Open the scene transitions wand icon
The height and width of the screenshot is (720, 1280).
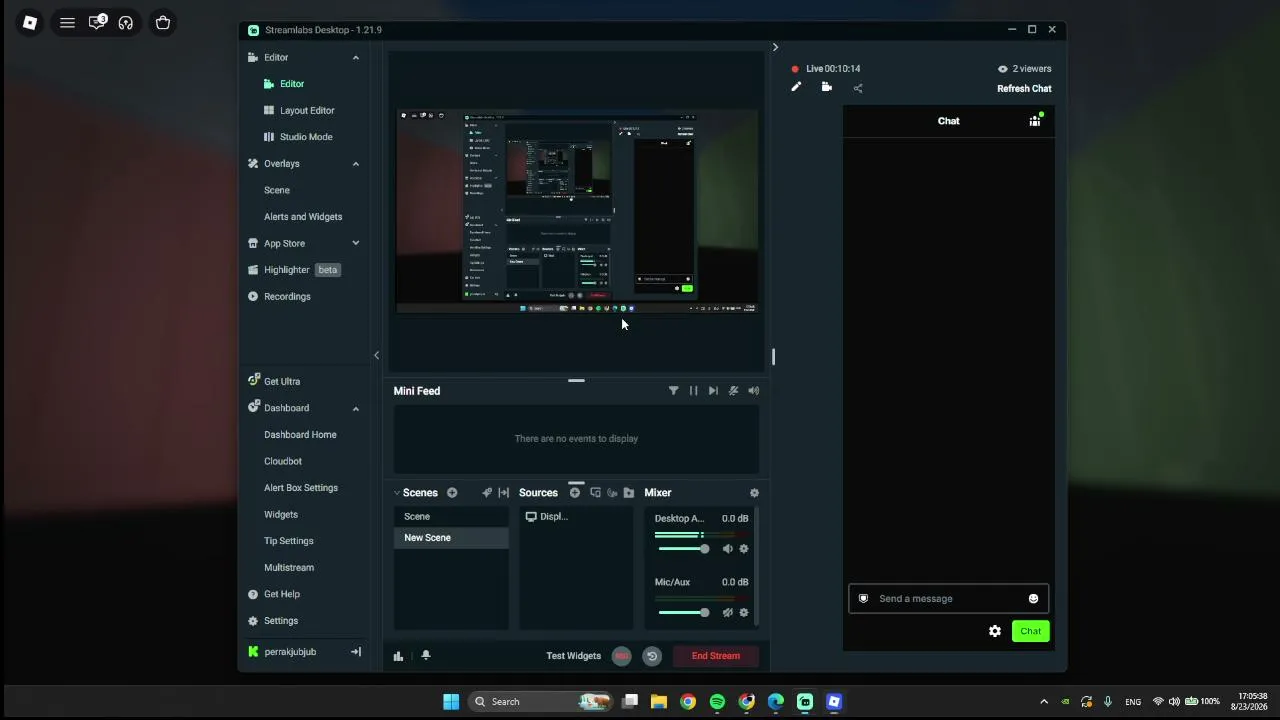(x=487, y=493)
